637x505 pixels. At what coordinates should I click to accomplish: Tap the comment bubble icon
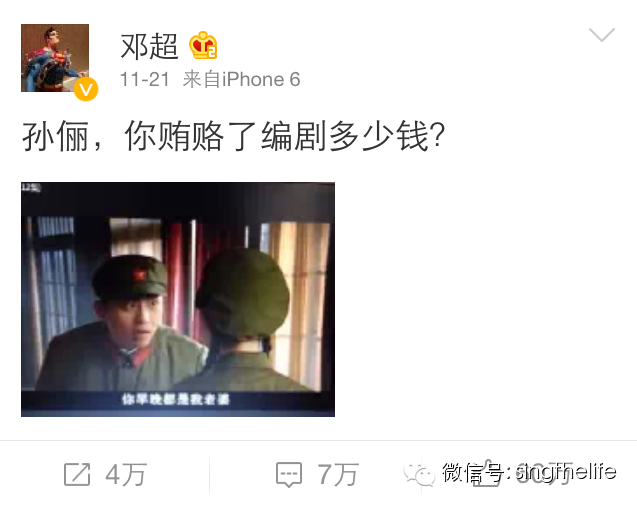289,474
